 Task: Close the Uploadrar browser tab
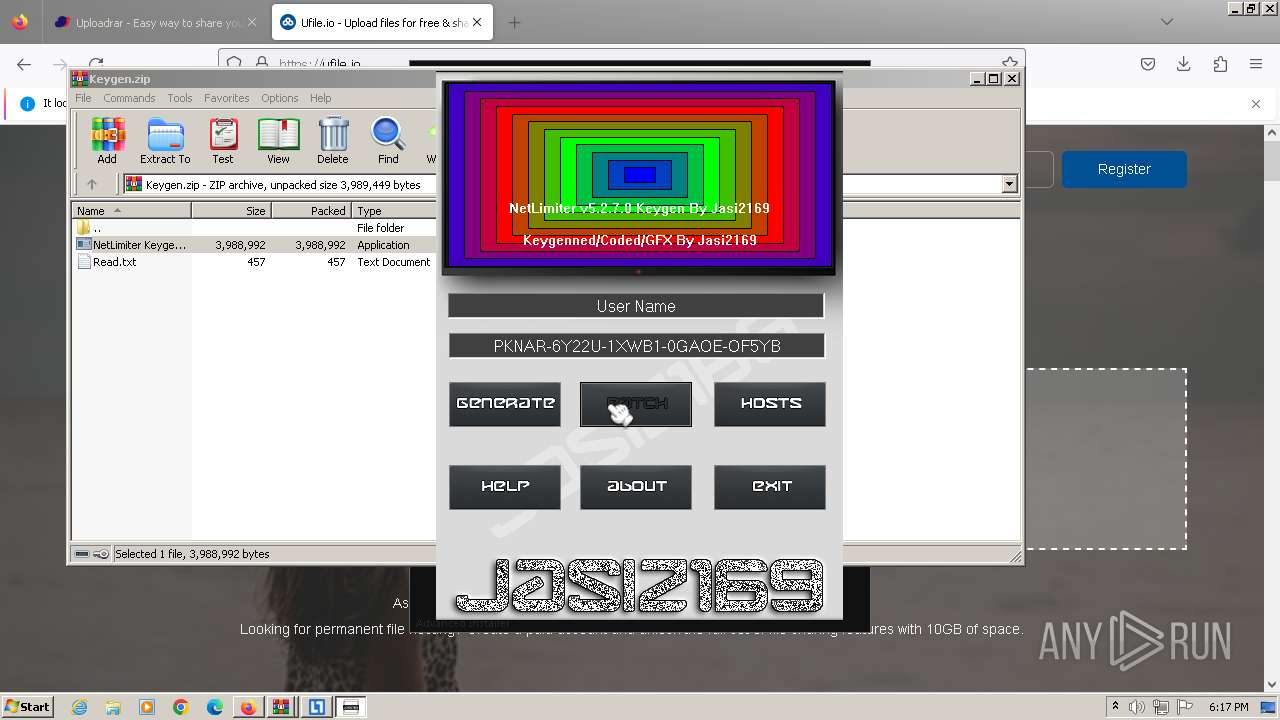pyautogui.click(x=251, y=22)
